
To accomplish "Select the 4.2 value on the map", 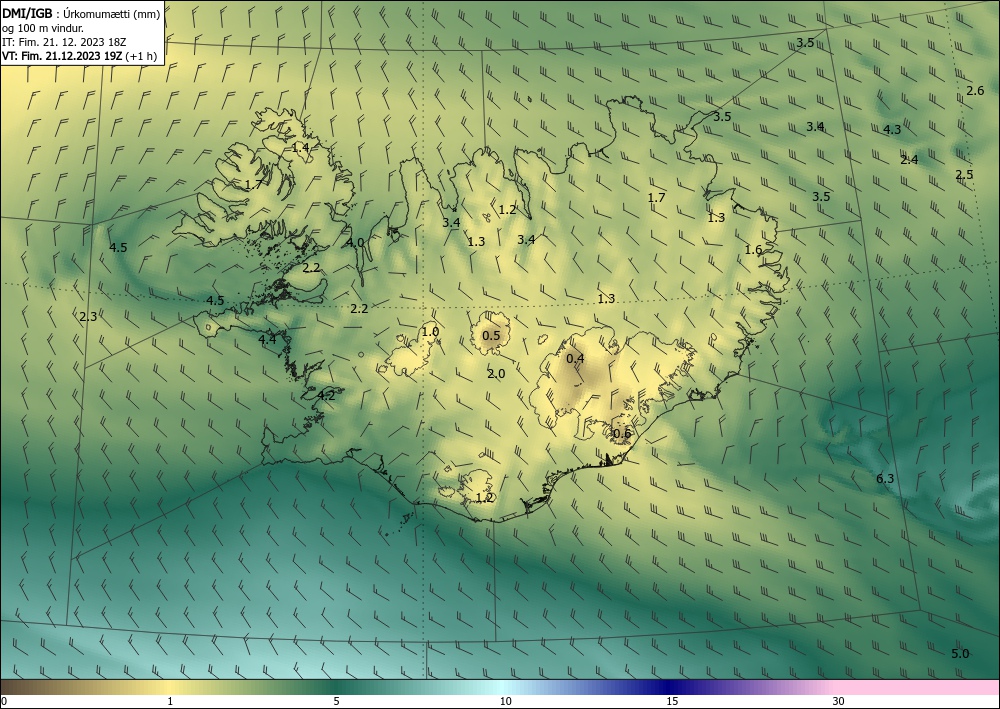I will click(326, 395).
